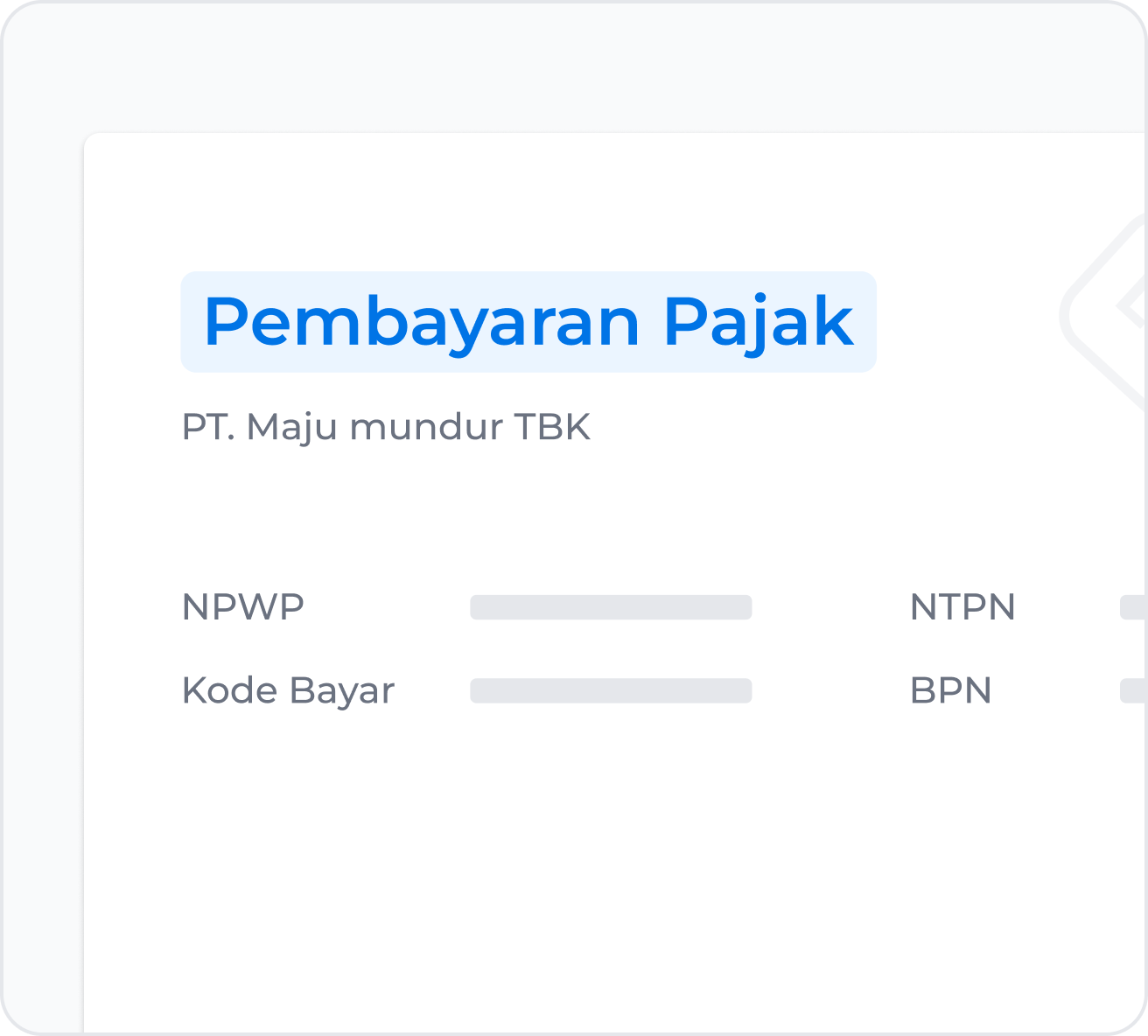Click the inner chevron of the diamond logo
This screenshot has height=1036, width=1148.
pos(1132,305)
